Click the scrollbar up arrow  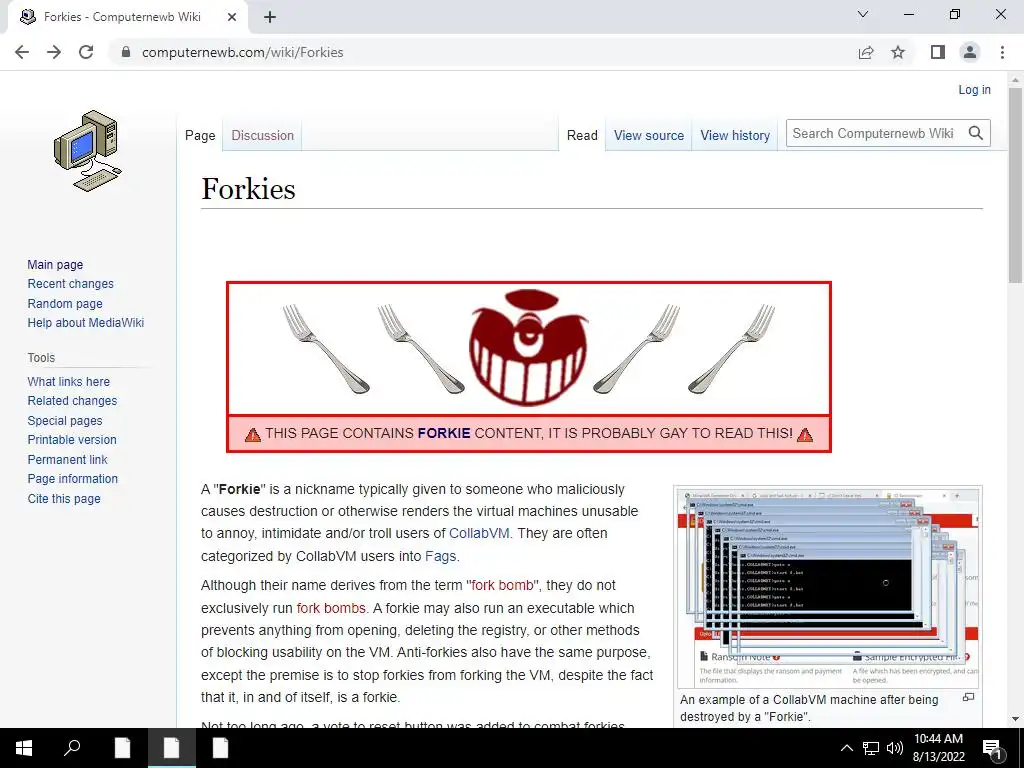pyautogui.click(x=1015, y=80)
